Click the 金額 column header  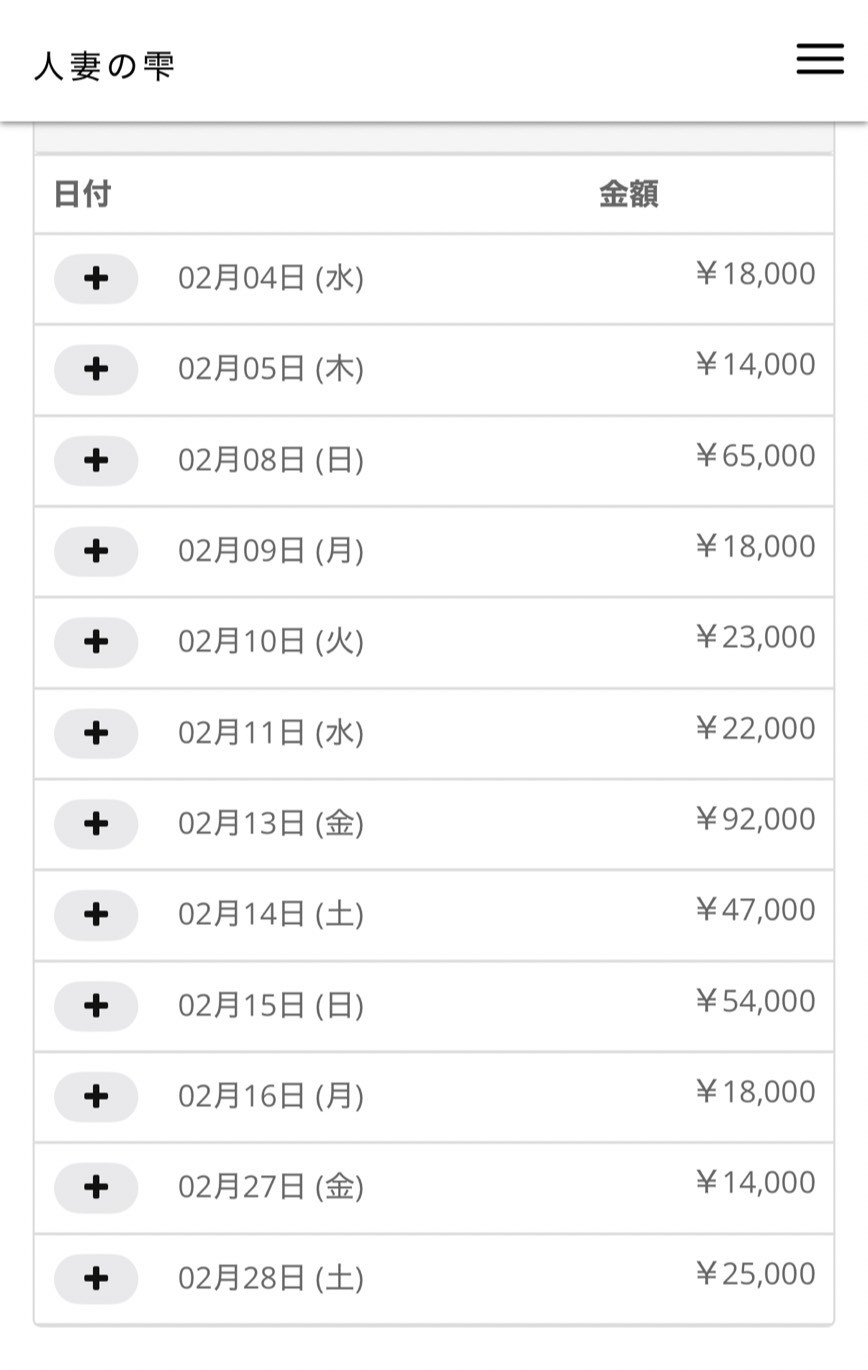[x=628, y=194]
